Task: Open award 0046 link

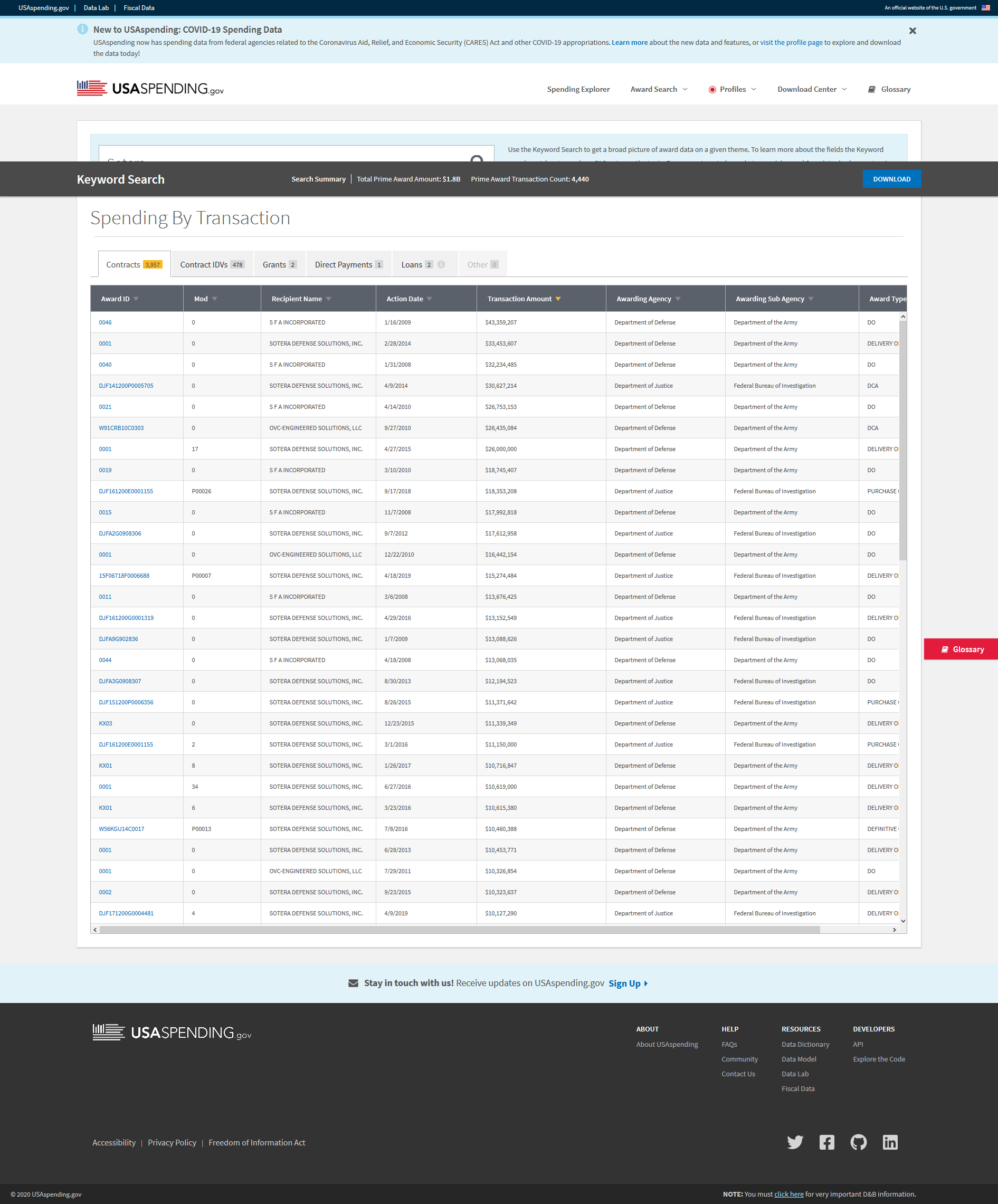Action: (x=105, y=323)
